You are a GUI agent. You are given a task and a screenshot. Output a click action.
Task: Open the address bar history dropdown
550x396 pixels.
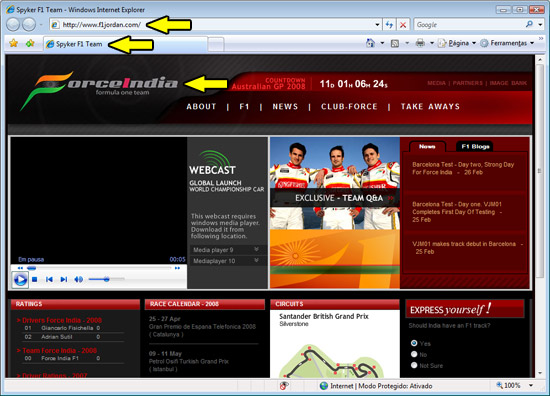[377, 25]
